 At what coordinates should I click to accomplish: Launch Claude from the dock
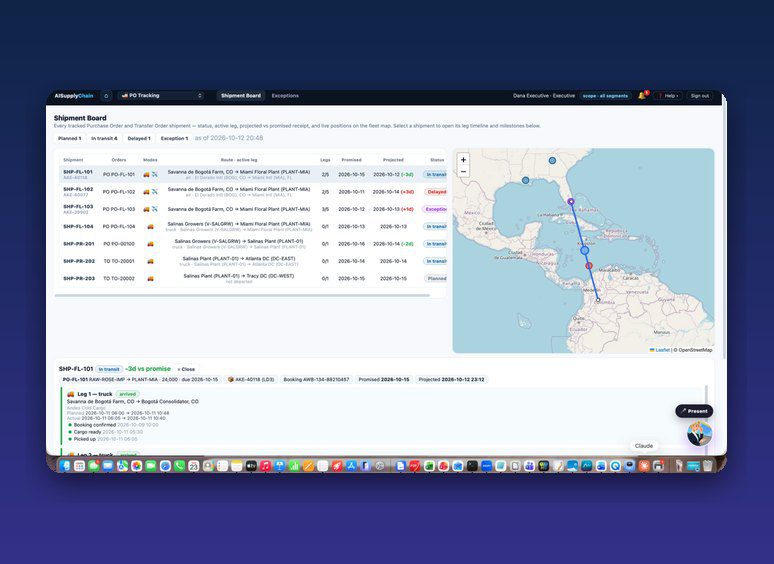(x=644, y=465)
